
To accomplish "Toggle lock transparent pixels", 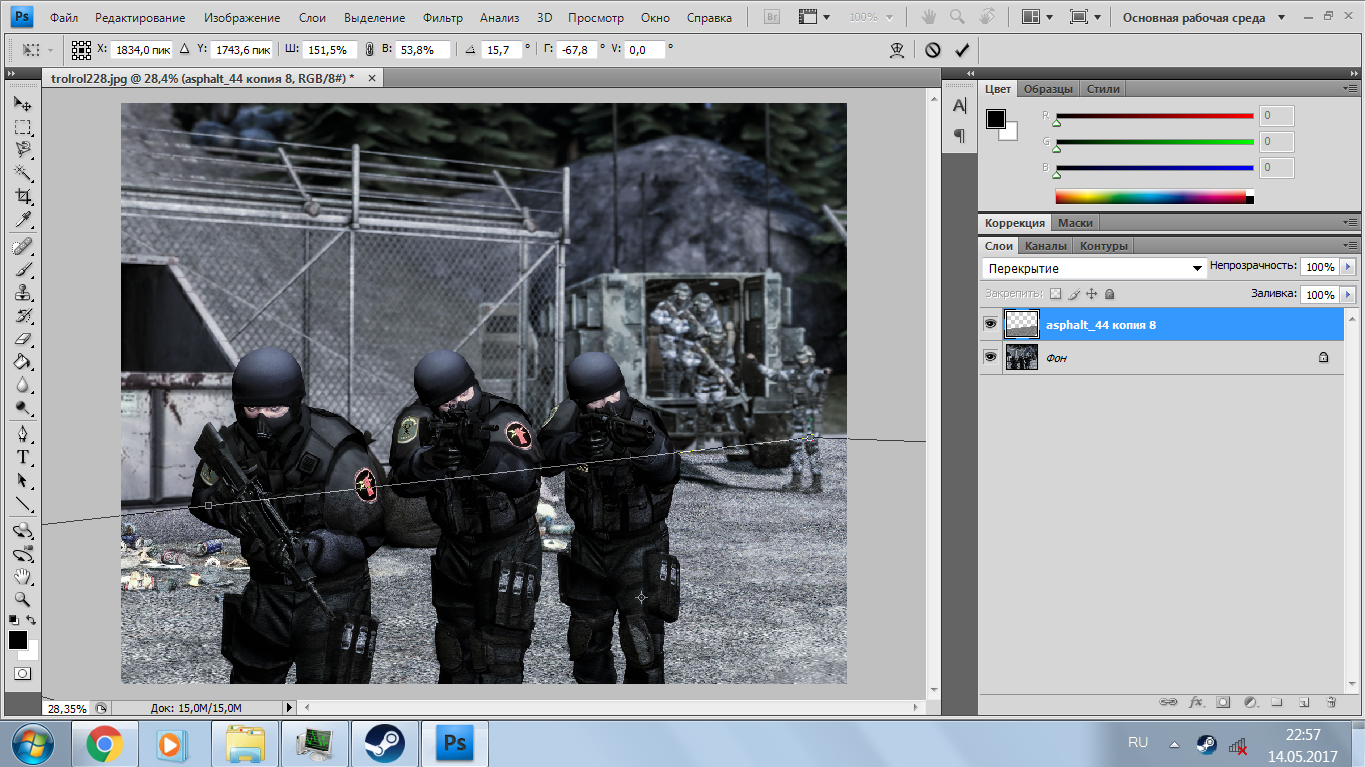I will [1055, 294].
